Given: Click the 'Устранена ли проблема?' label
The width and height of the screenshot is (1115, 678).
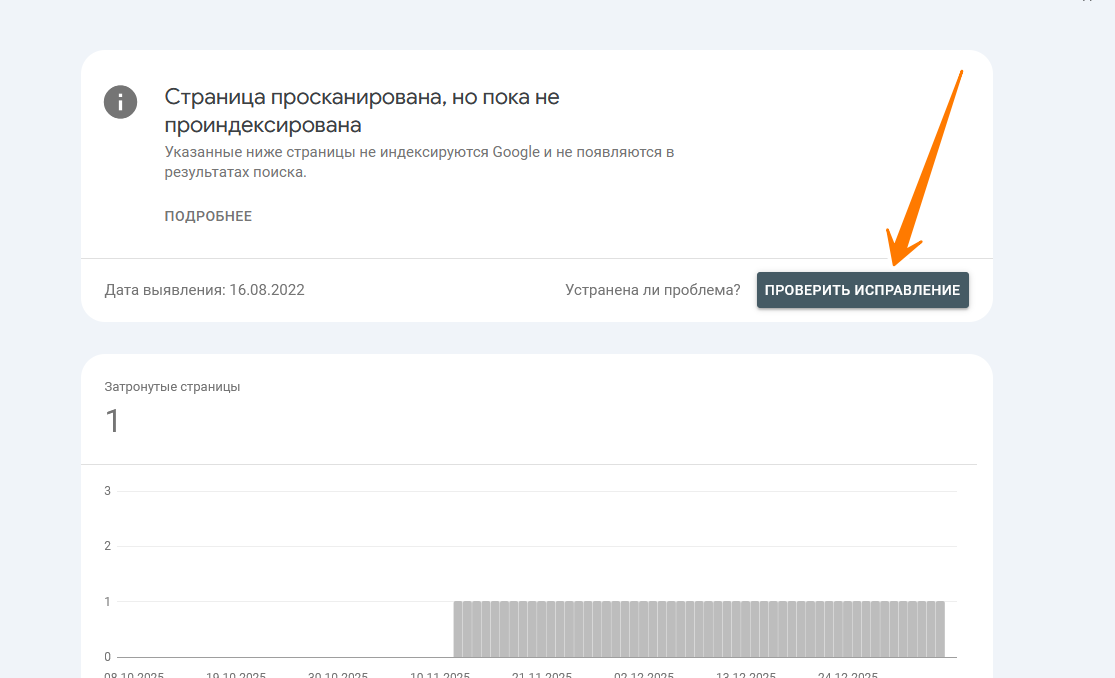Looking at the screenshot, I should click(652, 290).
